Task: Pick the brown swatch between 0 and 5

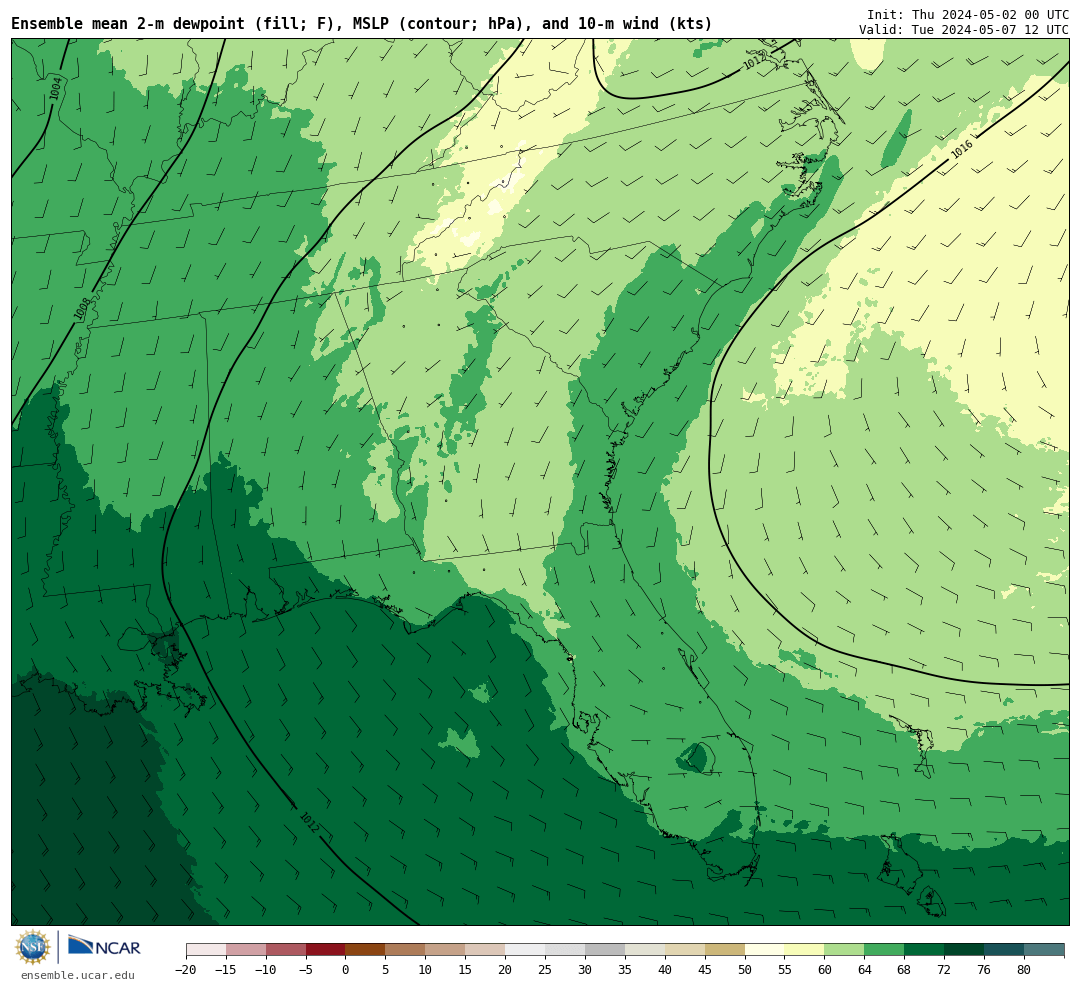Action: [x=365, y=950]
